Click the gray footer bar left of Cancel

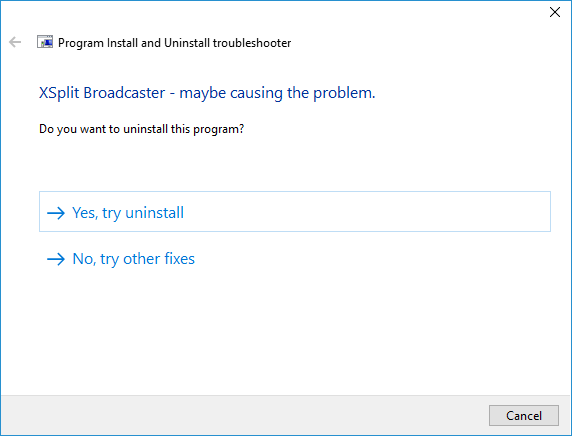click(x=244, y=415)
